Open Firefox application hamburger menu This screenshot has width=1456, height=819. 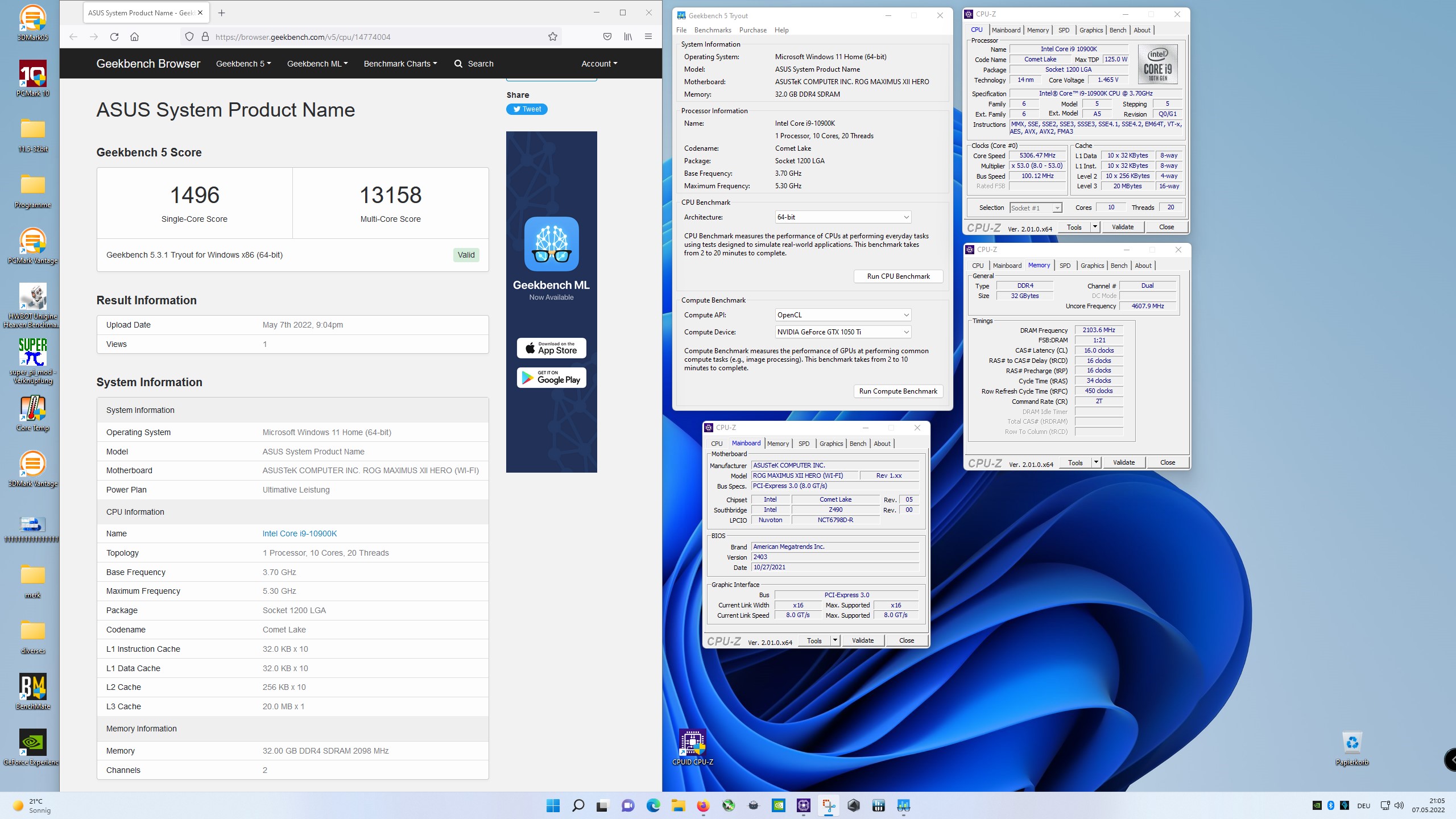pyautogui.click(x=648, y=37)
